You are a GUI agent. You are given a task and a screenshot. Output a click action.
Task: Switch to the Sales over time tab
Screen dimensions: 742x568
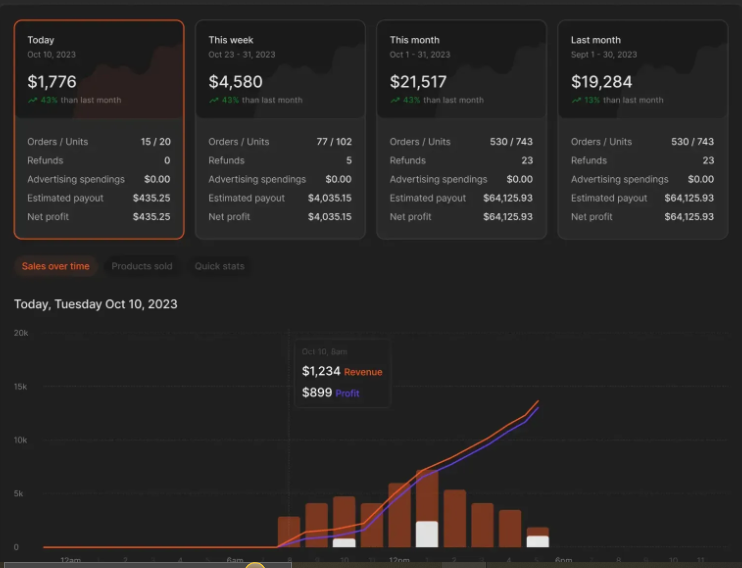point(56,266)
